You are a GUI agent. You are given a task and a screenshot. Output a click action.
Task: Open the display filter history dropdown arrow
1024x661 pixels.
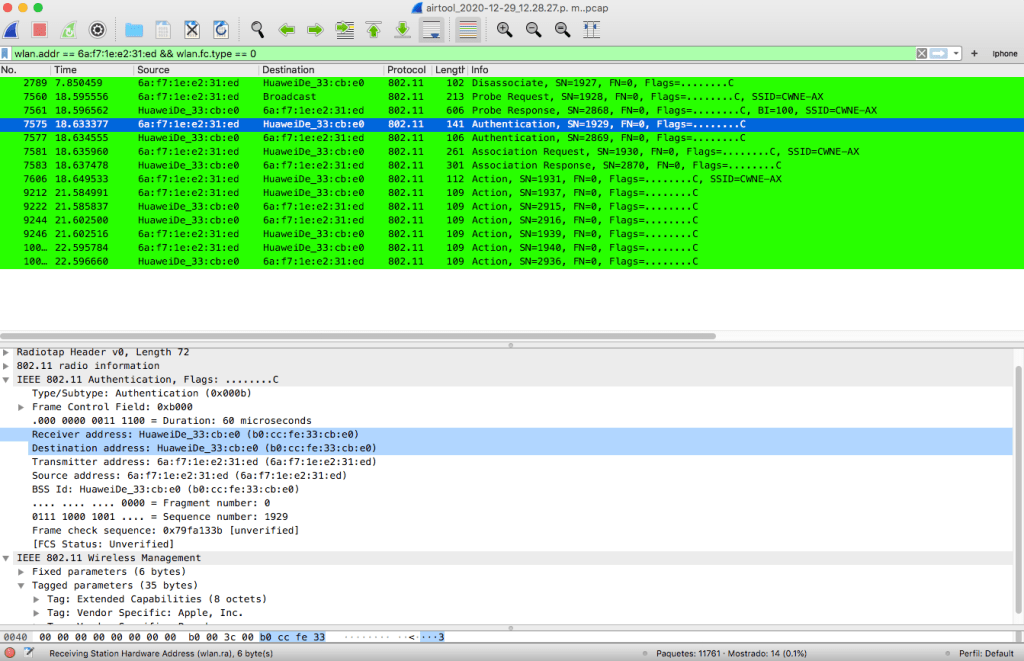click(x=957, y=53)
